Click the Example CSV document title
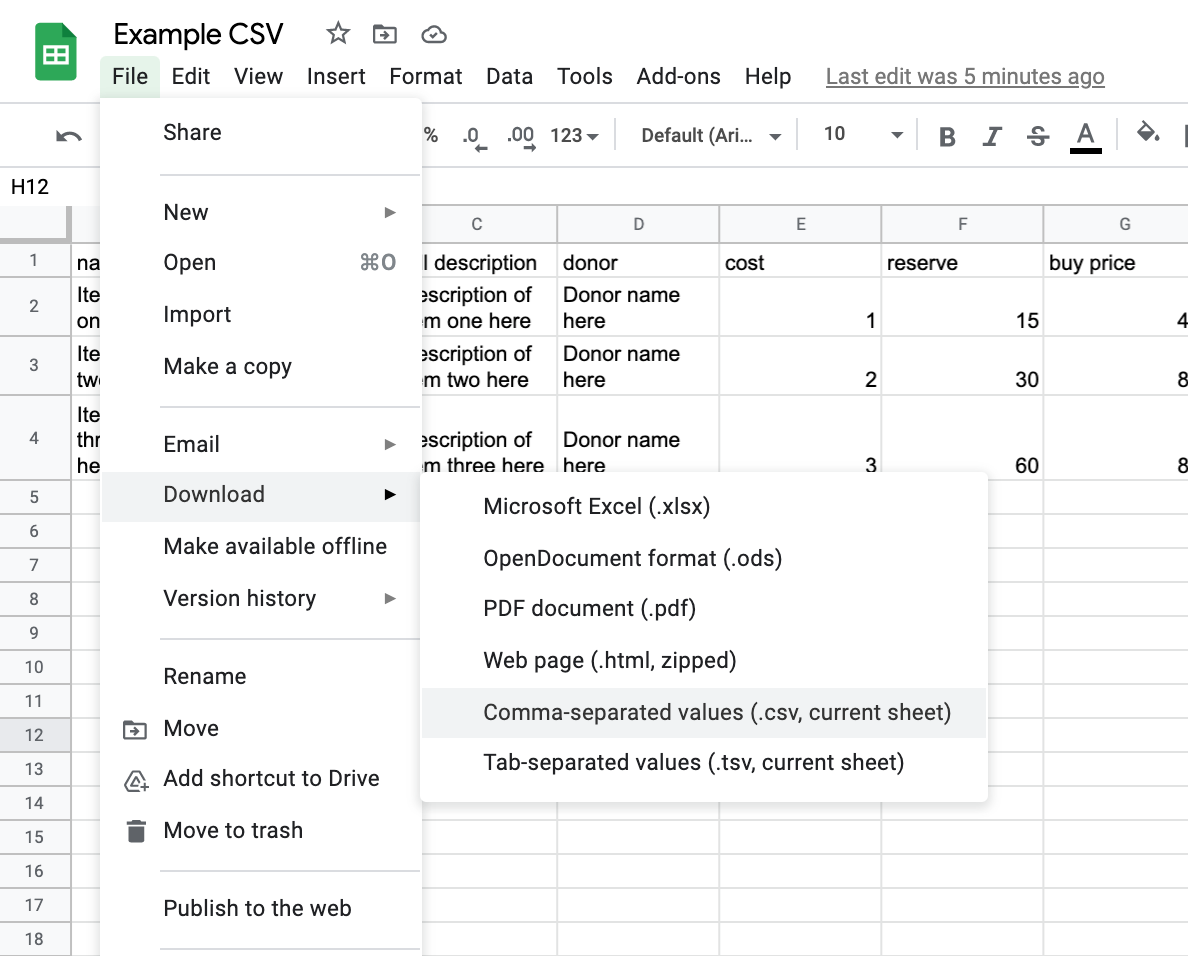Image resolution: width=1188 pixels, height=956 pixels. (x=199, y=34)
